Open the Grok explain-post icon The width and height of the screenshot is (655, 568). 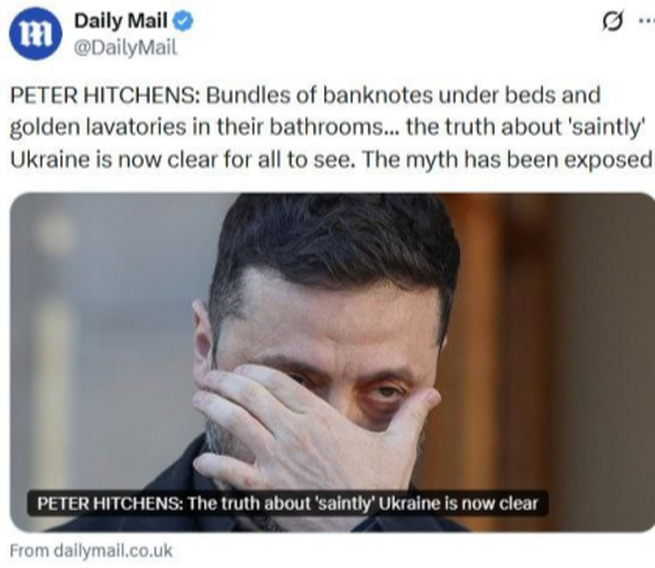[614, 22]
